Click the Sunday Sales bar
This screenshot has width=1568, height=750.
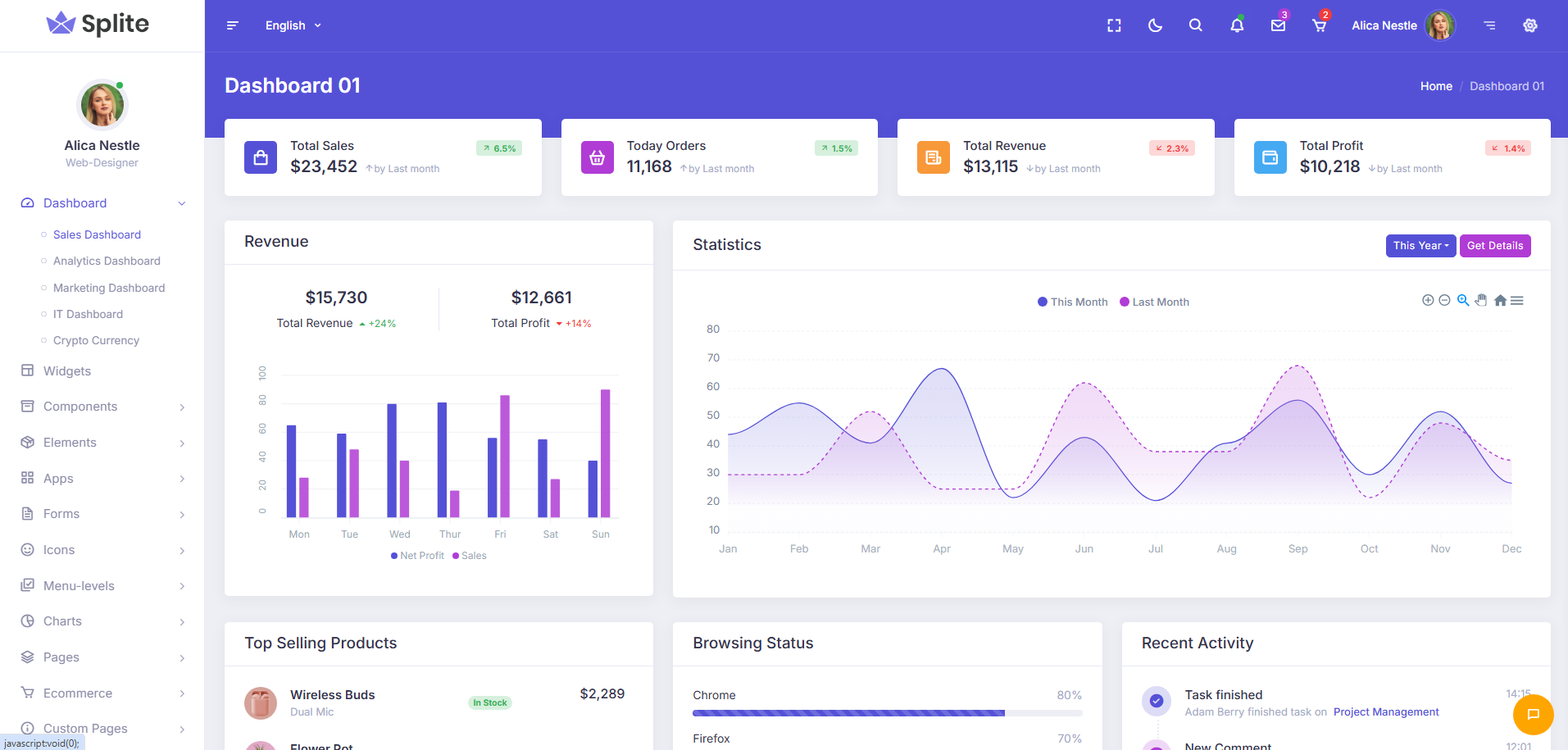pyautogui.click(x=606, y=453)
